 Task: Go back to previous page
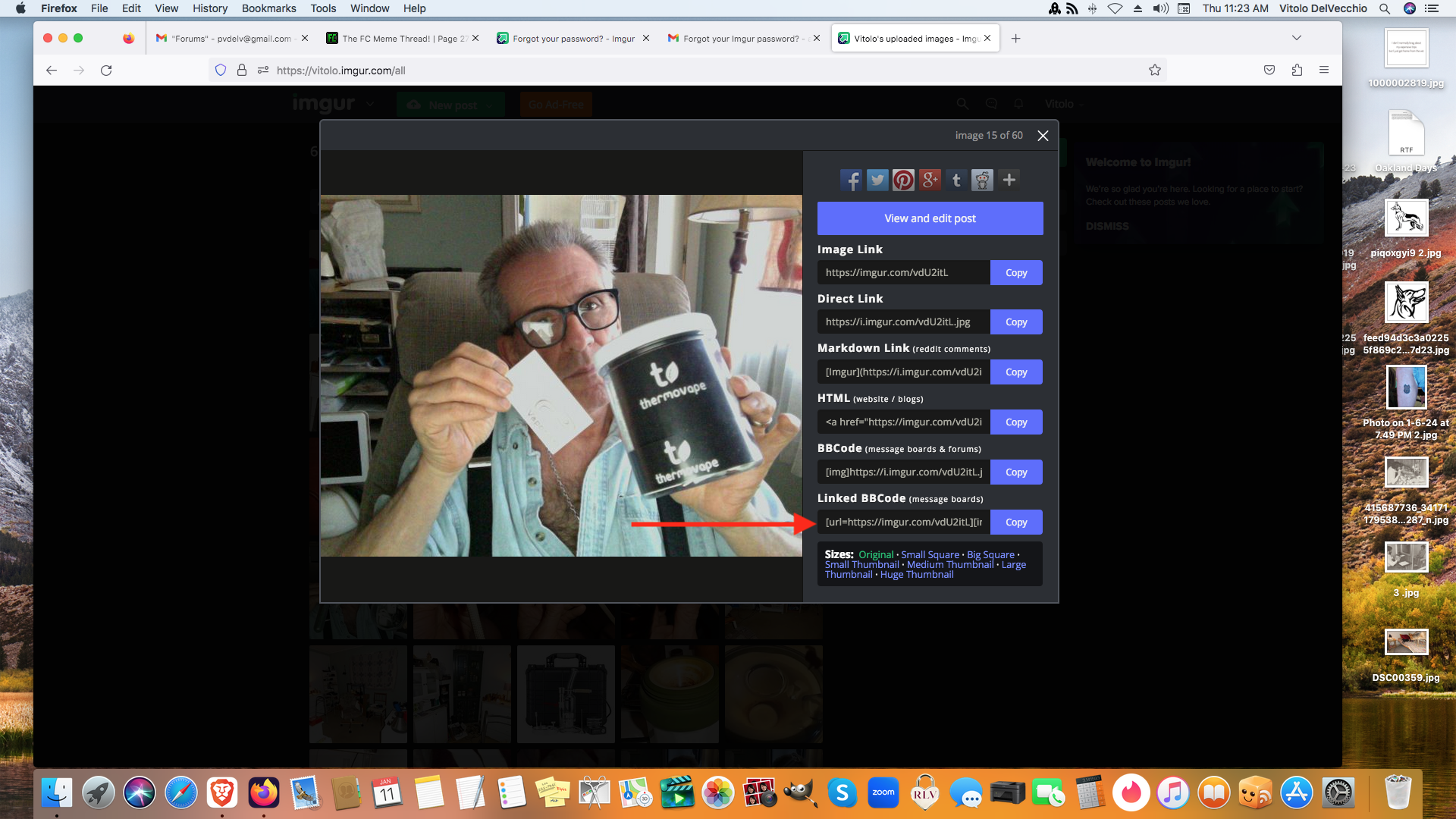52,71
